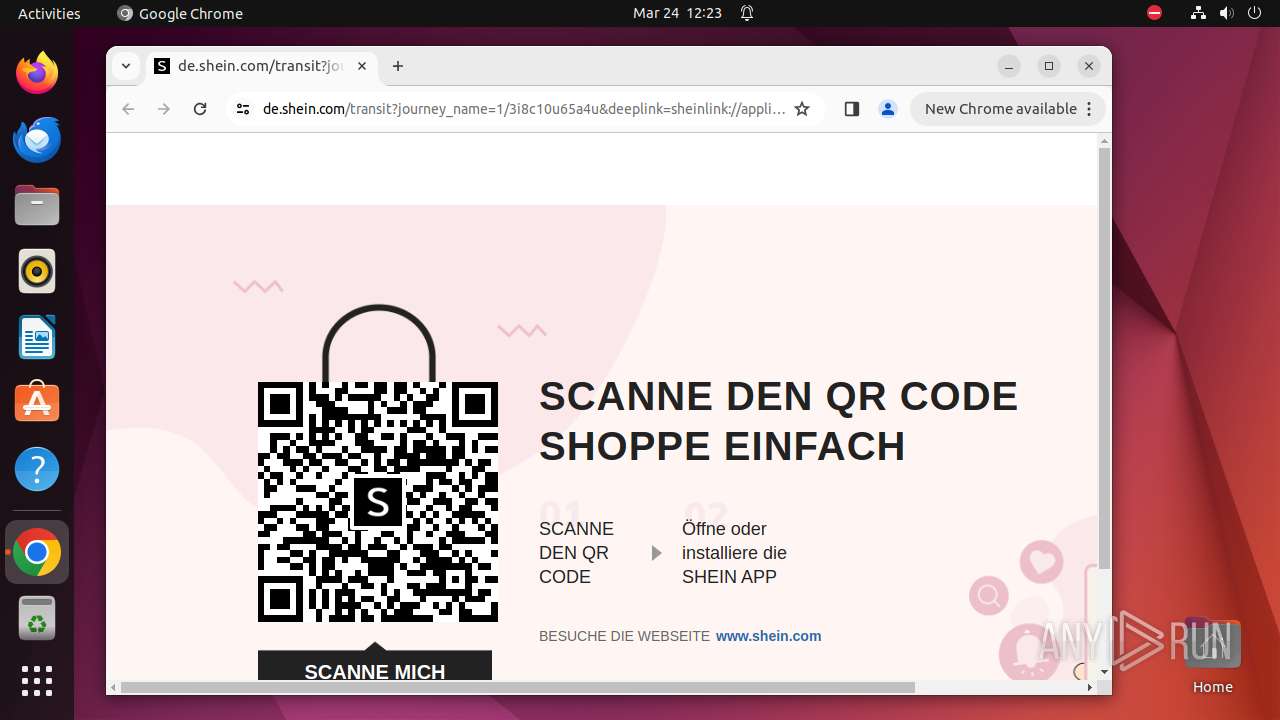Screen dimensions: 1280x720
Task: Open Firefox from the dock
Action: [x=37, y=73]
